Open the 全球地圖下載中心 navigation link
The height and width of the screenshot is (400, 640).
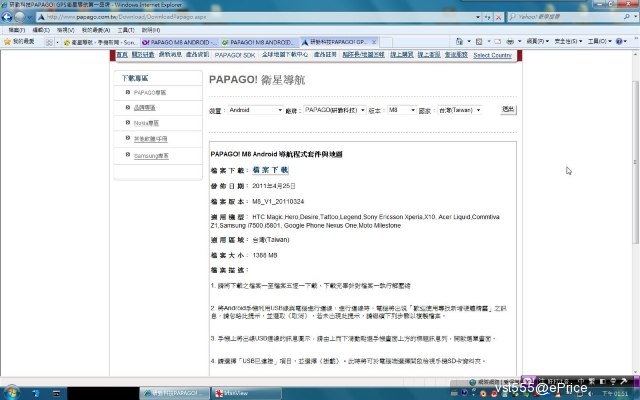click(x=285, y=54)
